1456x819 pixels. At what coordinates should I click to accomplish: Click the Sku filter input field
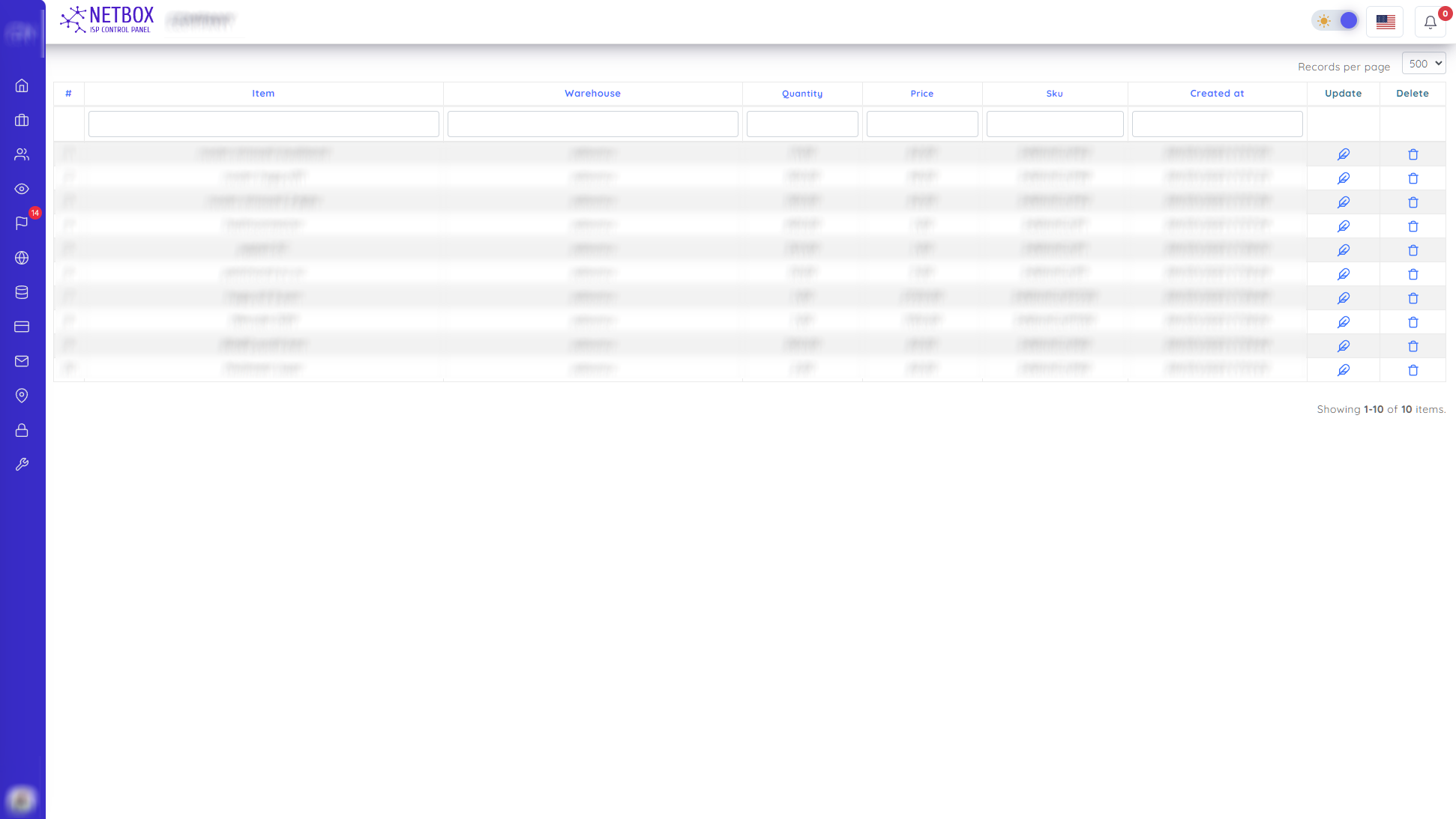pos(1054,124)
